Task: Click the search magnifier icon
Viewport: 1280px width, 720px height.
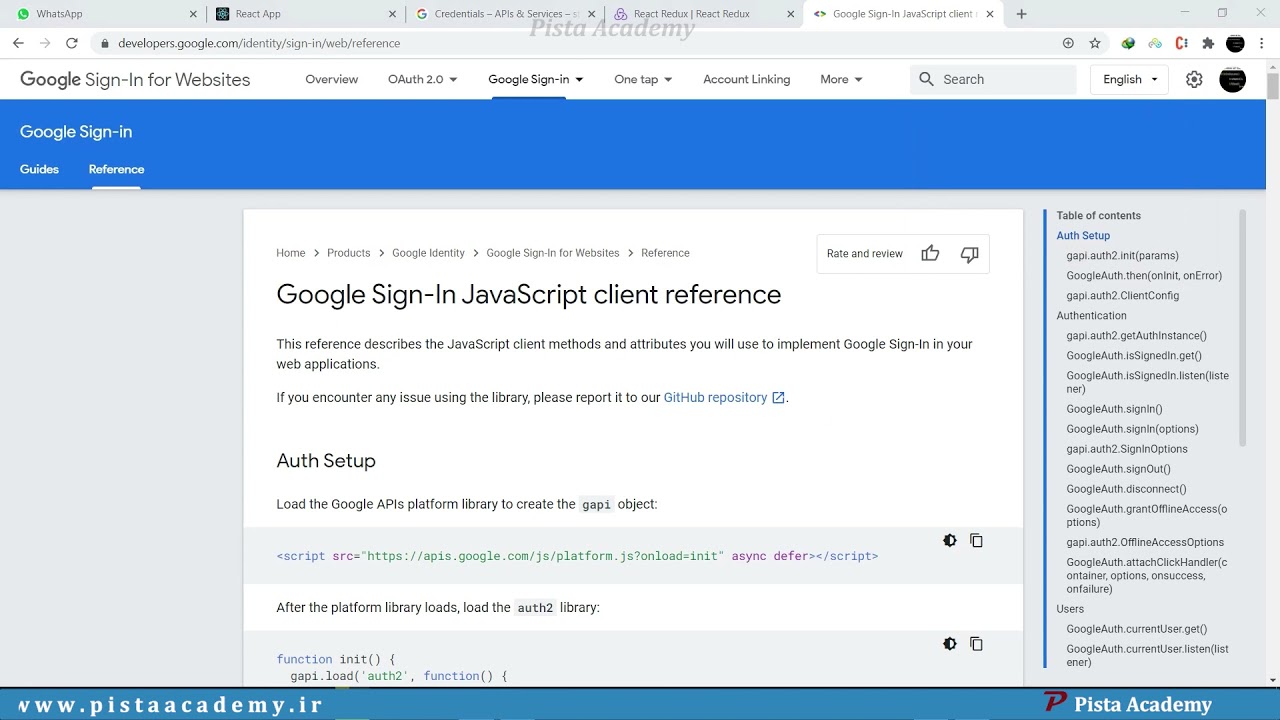Action: point(926,79)
